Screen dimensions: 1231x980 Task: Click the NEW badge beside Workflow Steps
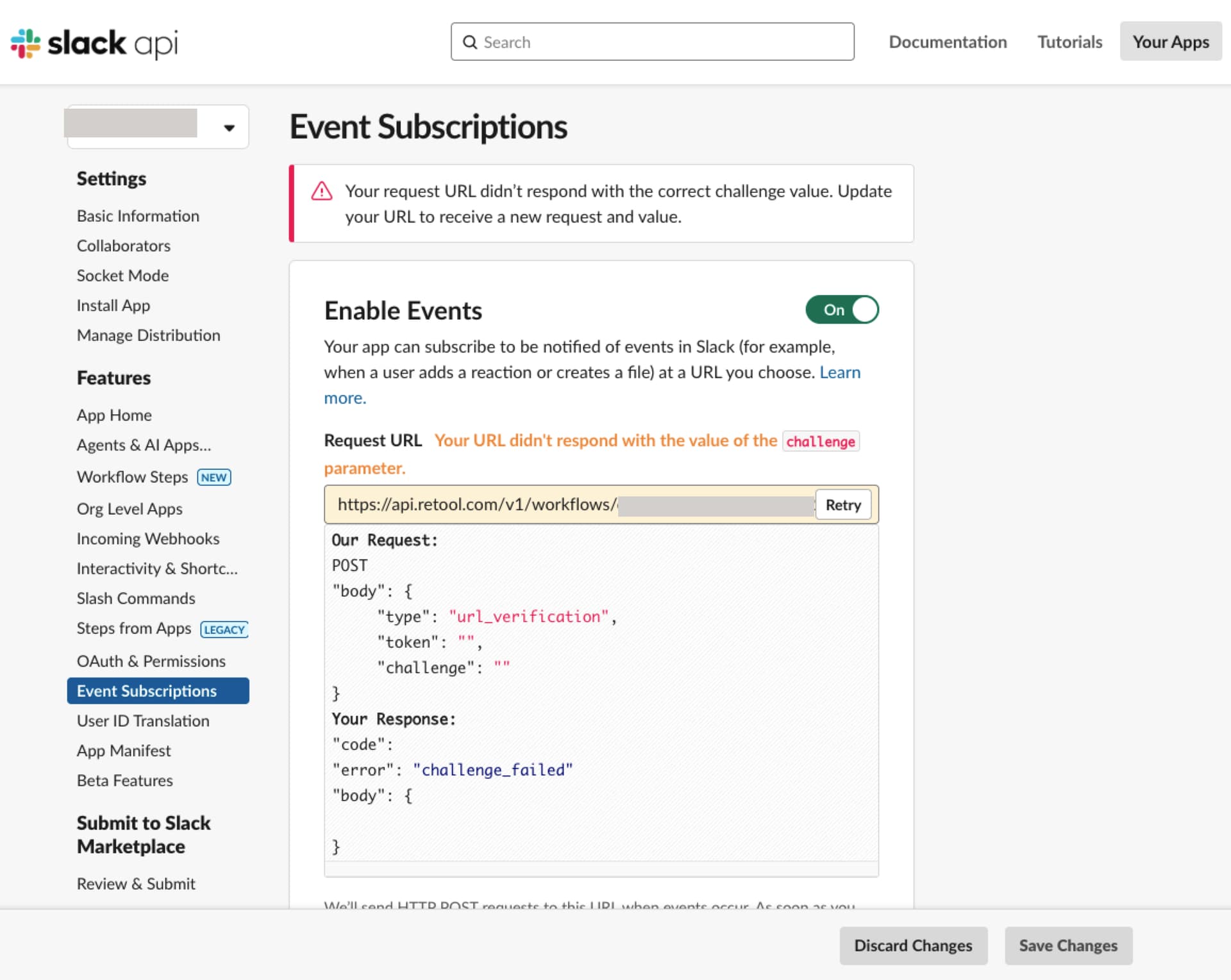214,478
